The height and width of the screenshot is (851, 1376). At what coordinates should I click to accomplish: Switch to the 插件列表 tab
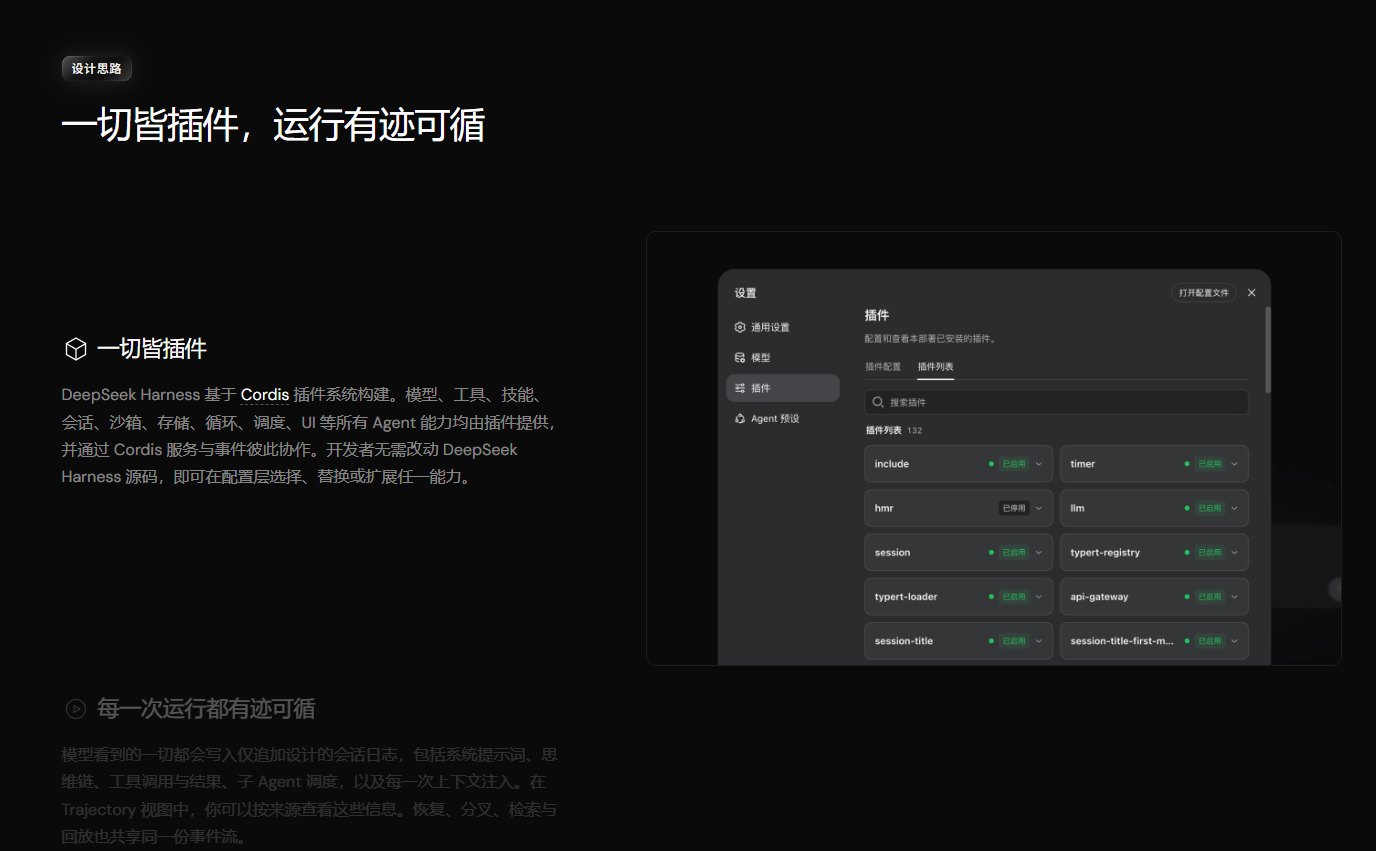[936, 367]
